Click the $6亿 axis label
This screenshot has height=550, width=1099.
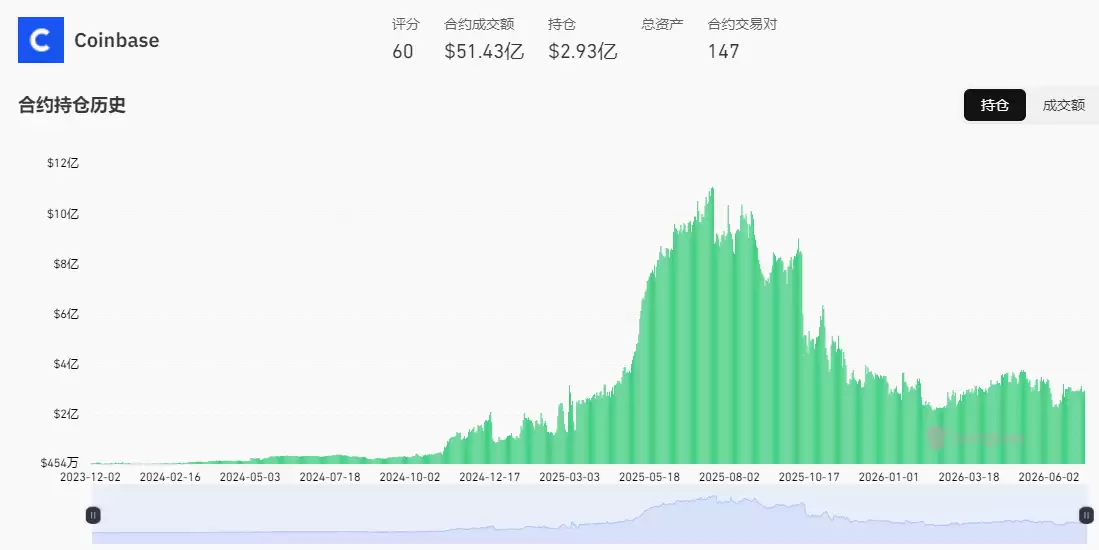point(66,314)
